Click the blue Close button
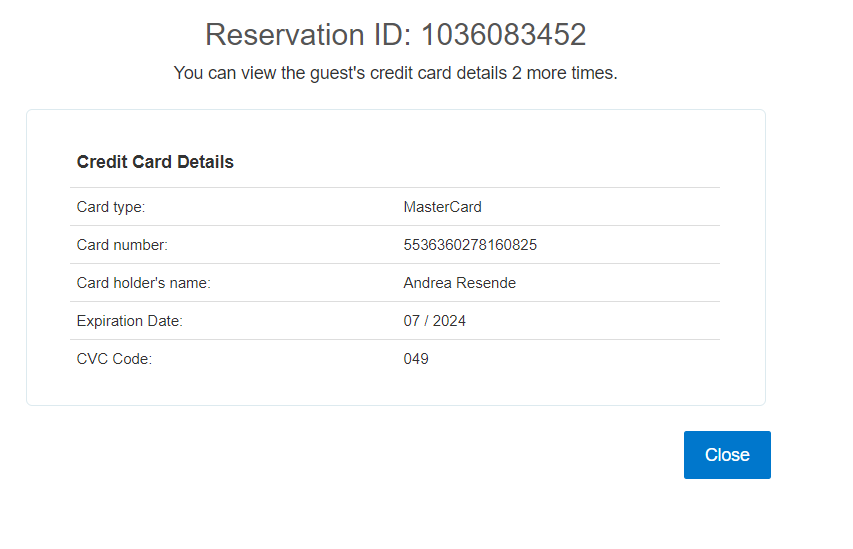Screen dimensions: 853x549 (x=727, y=455)
